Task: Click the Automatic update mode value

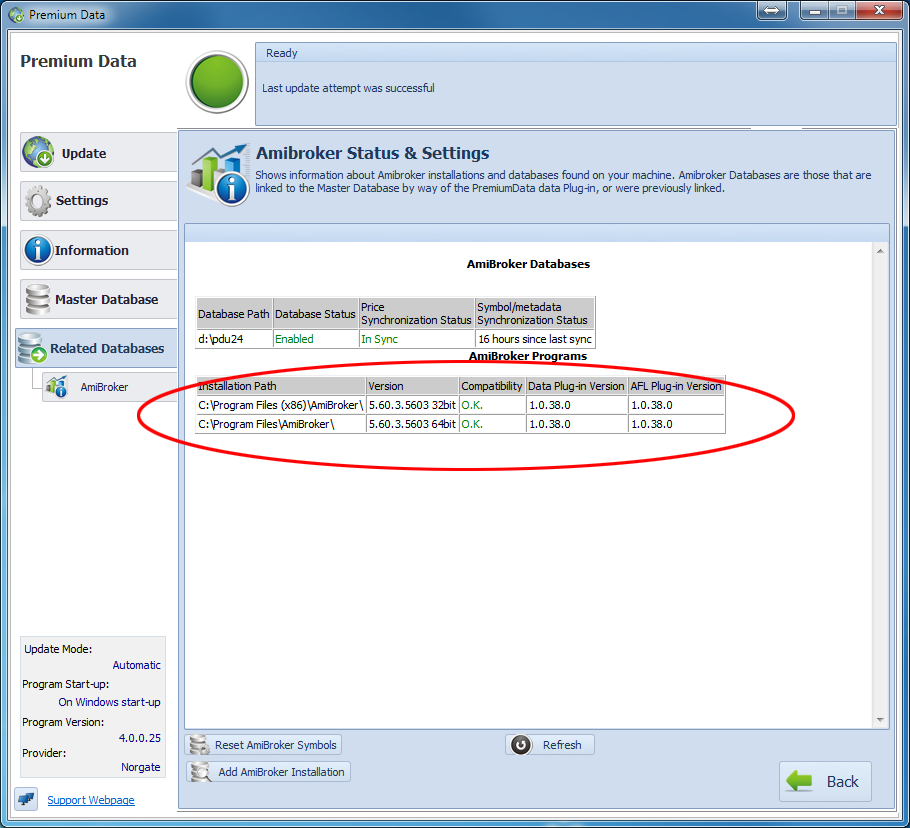Action: pos(136,665)
